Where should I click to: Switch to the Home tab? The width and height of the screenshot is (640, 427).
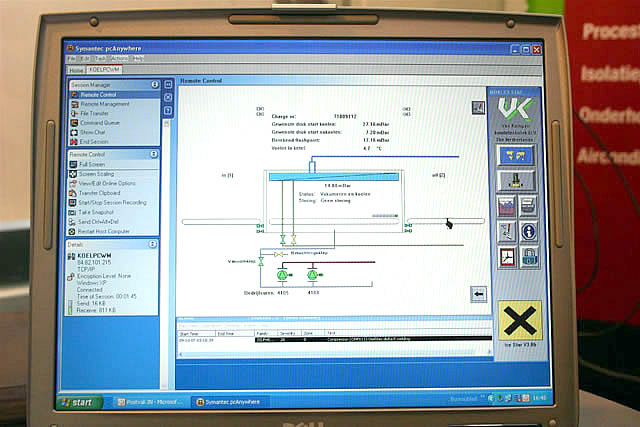click(76, 70)
